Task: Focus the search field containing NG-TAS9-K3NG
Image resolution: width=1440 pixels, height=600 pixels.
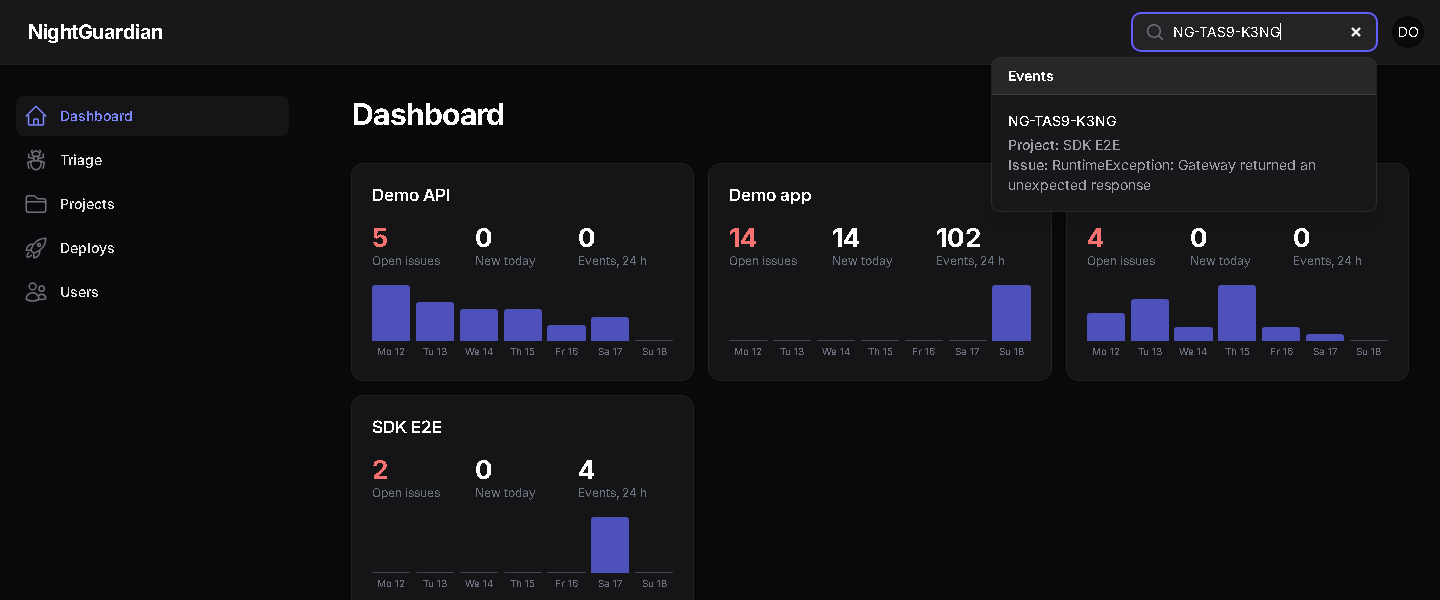Action: coord(1254,32)
